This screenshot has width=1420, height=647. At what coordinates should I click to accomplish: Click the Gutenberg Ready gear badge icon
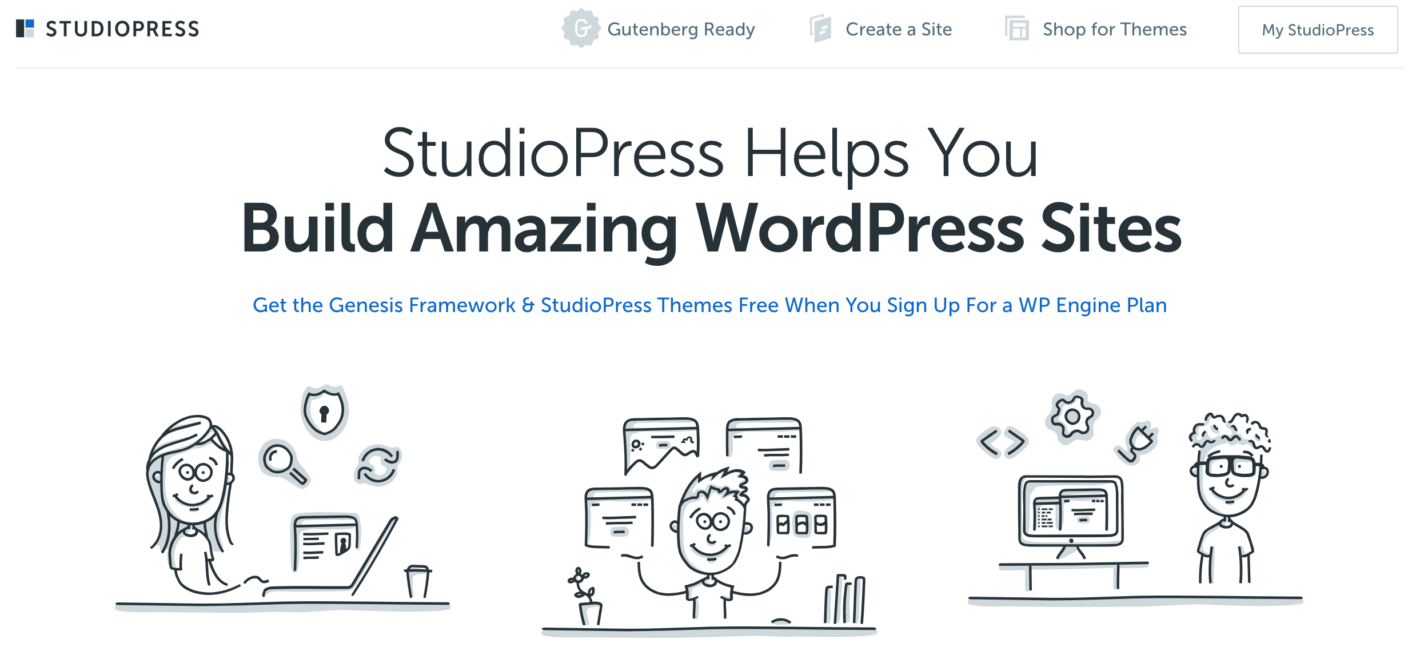[x=580, y=29]
